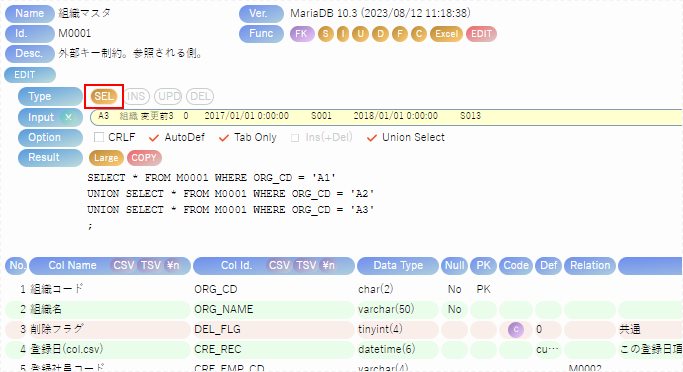This screenshot has height=372, width=683.
Task: Select the INS query type
Action: (136, 96)
